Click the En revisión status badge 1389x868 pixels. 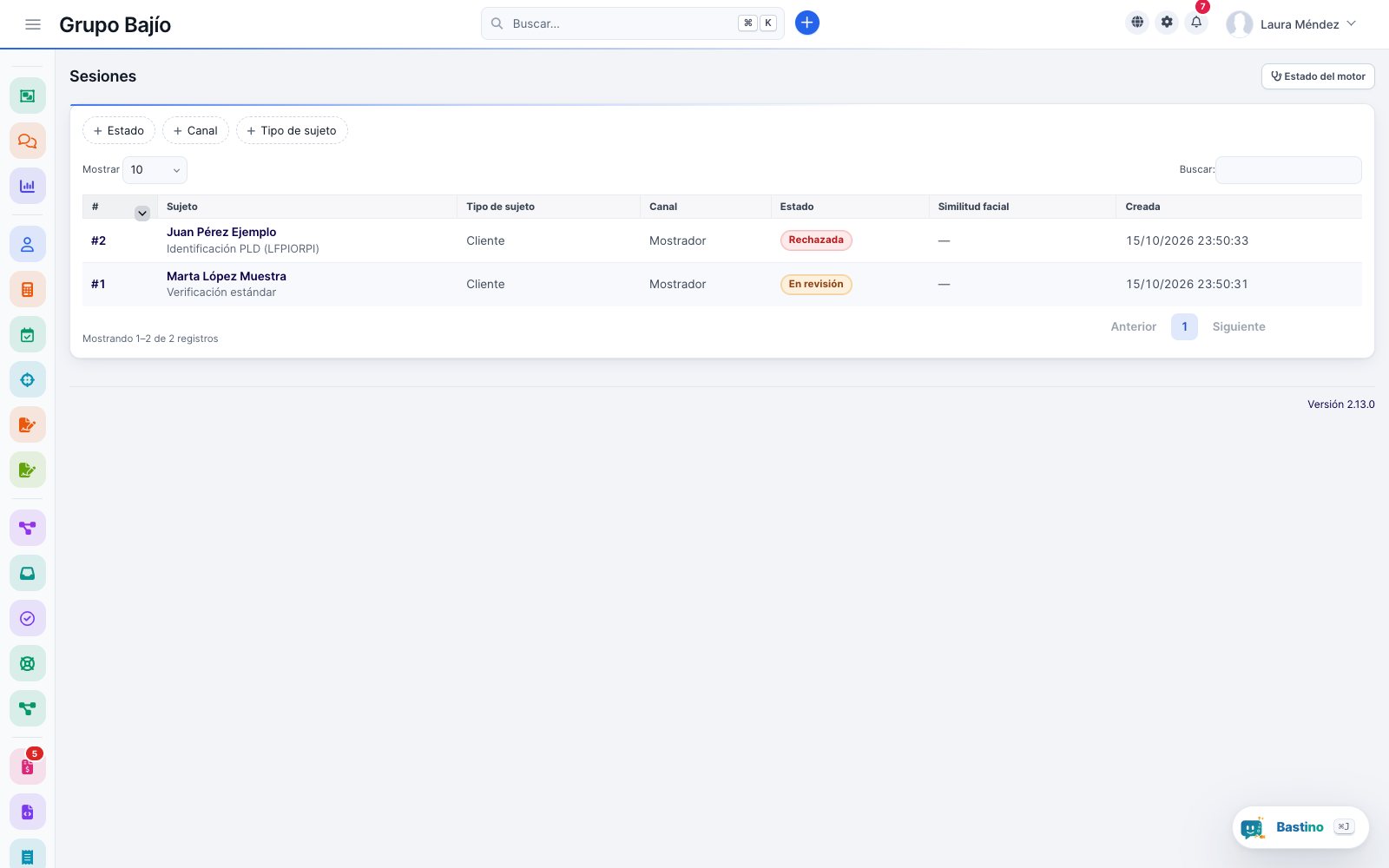pos(816,285)
